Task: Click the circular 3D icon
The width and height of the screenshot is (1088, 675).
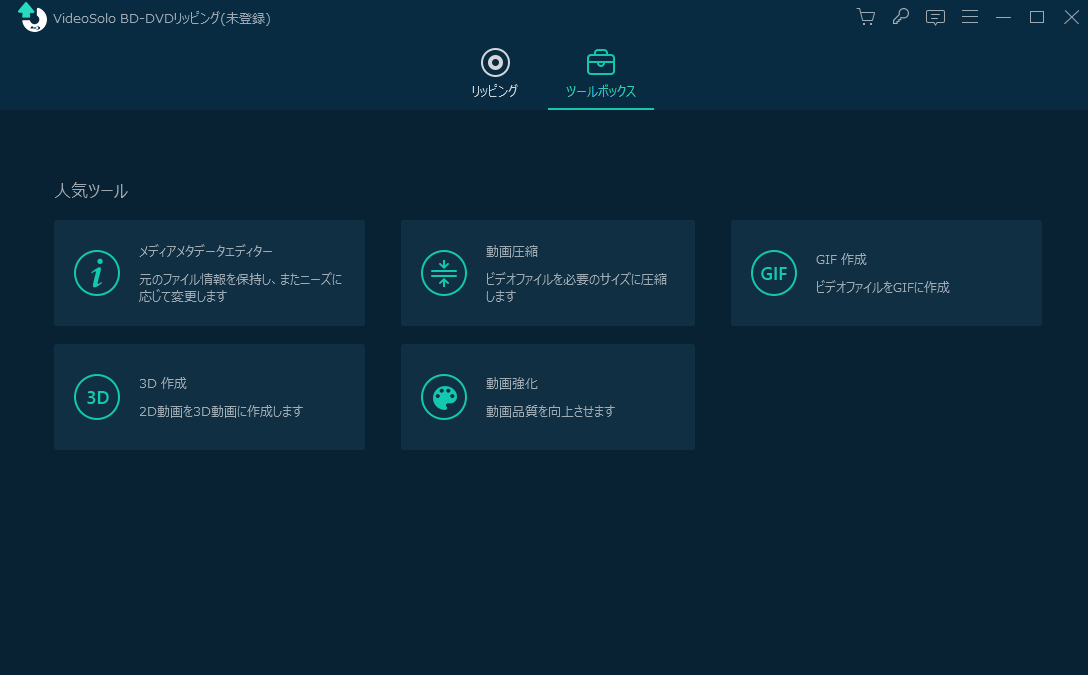Action: (97, 397)
